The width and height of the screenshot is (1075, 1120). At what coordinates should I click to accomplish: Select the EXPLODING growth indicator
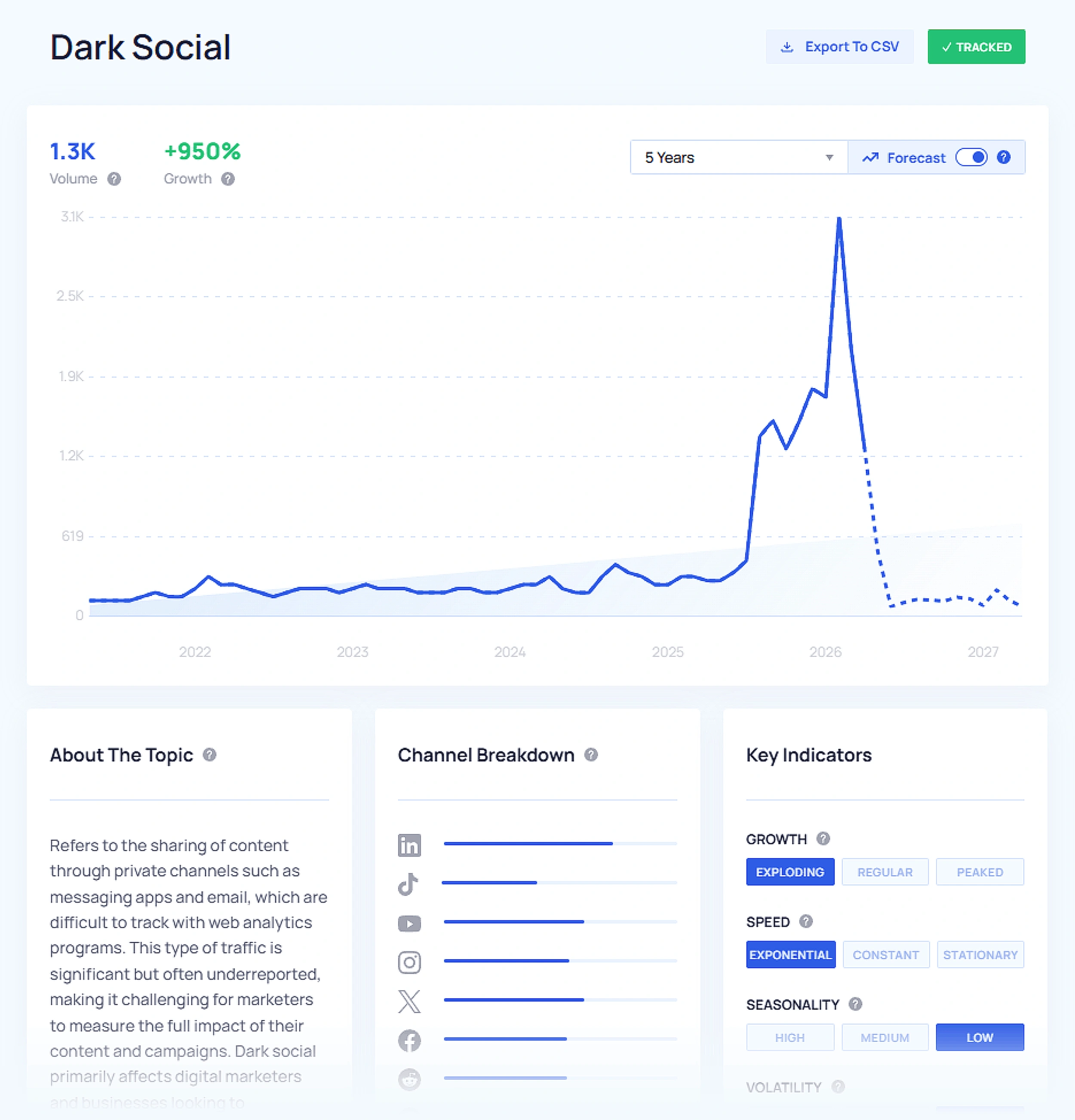coord(790,871)
